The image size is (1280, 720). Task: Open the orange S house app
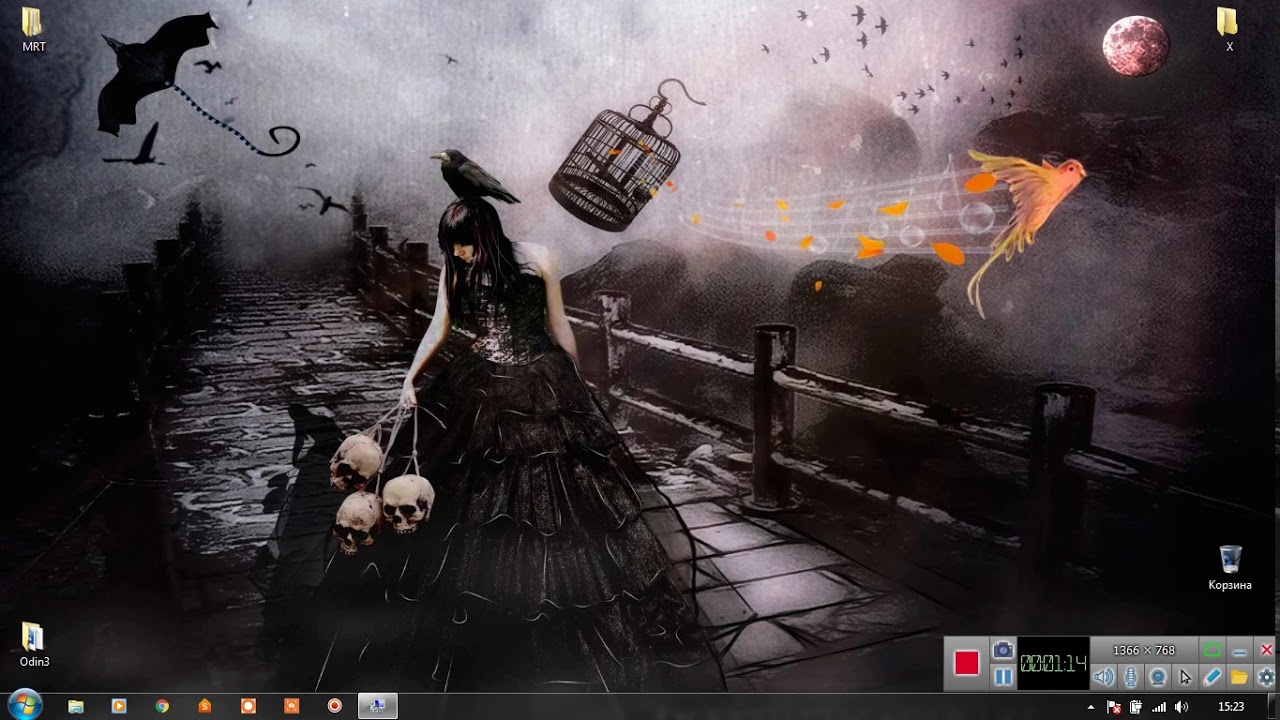click(205, 706)
